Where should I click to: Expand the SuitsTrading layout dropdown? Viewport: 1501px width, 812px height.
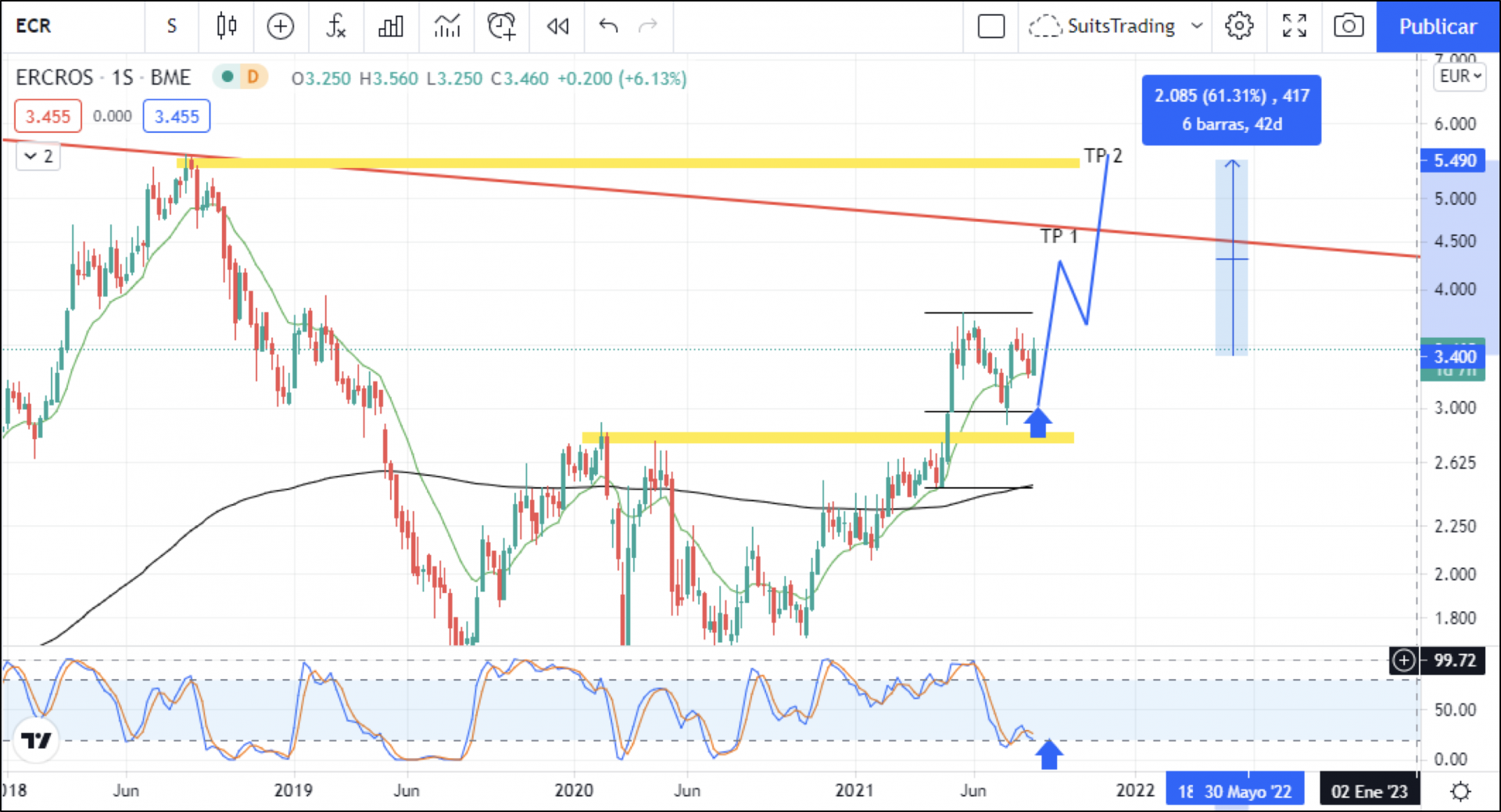[x=1196, y=27]
